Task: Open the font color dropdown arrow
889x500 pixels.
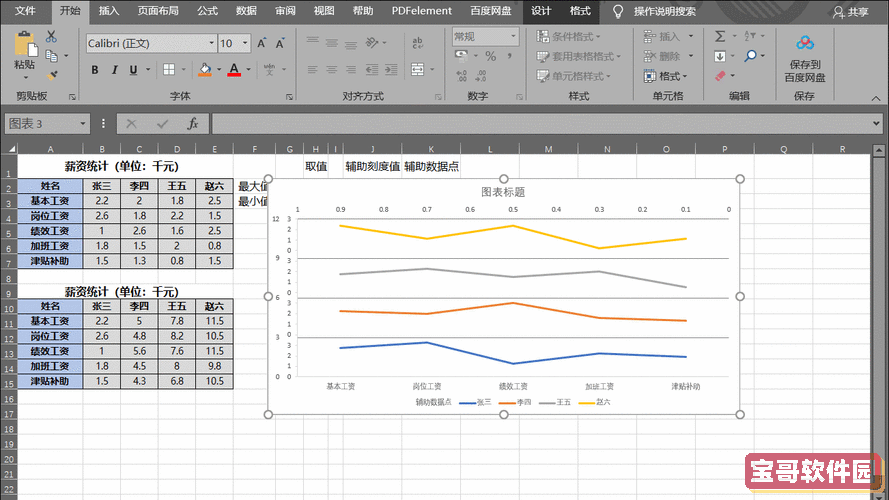Action: click(x=248, y=70)
